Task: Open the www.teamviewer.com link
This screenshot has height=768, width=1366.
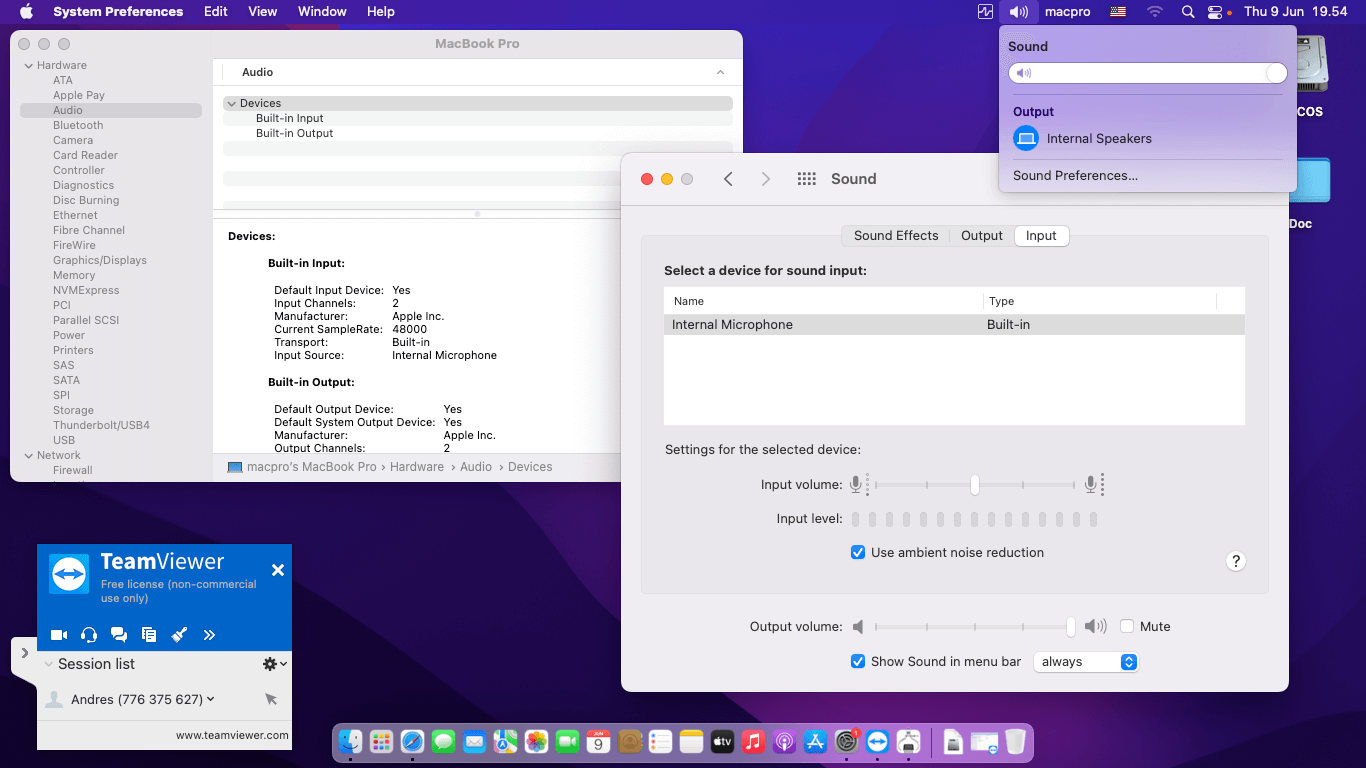Action: (232, 735)
